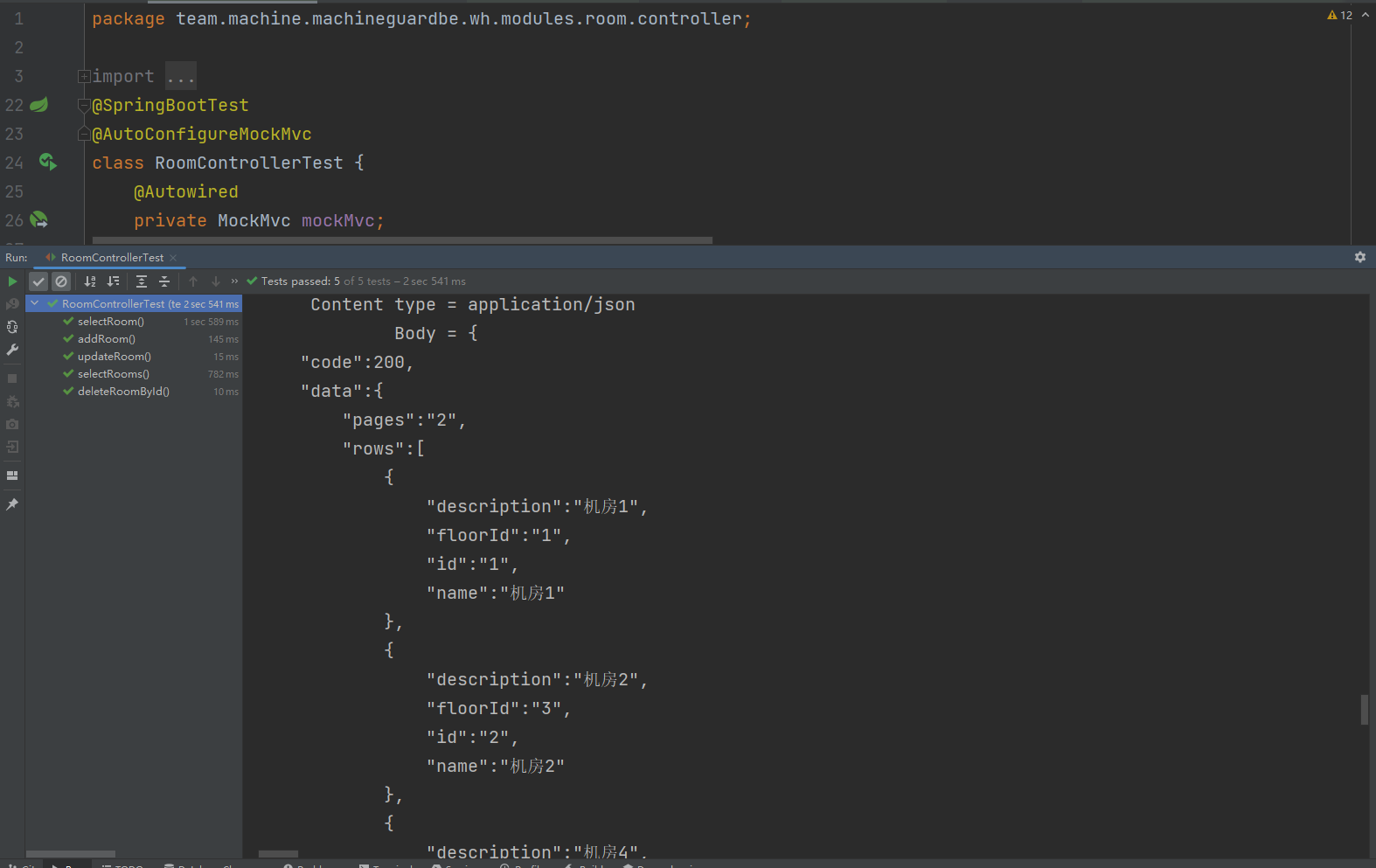Viewport: 1376px width, 868px height.
Task: Click line number 25 in the gutter
Action: [15, 191]
